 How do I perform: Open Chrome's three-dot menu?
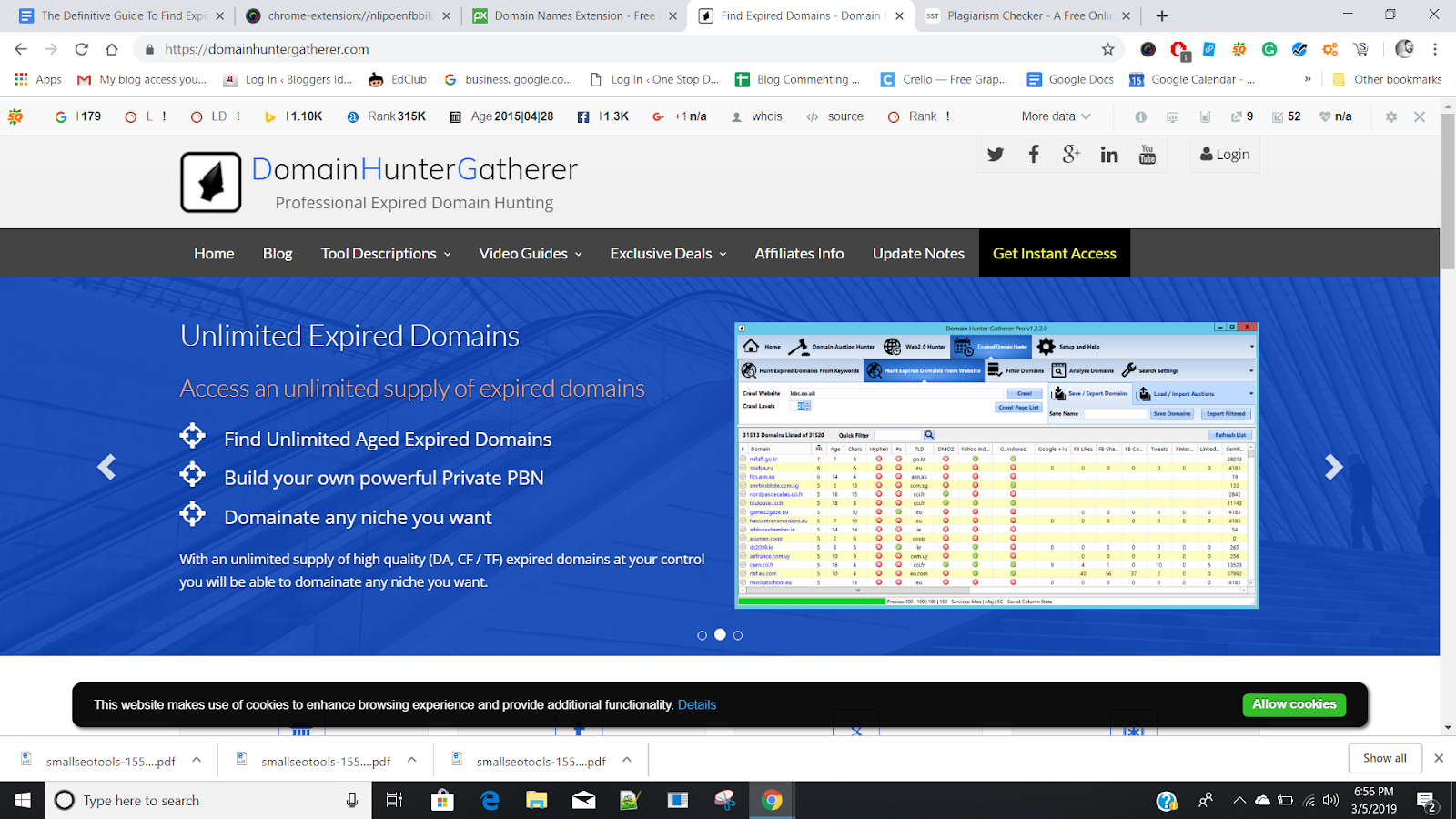1435,49
